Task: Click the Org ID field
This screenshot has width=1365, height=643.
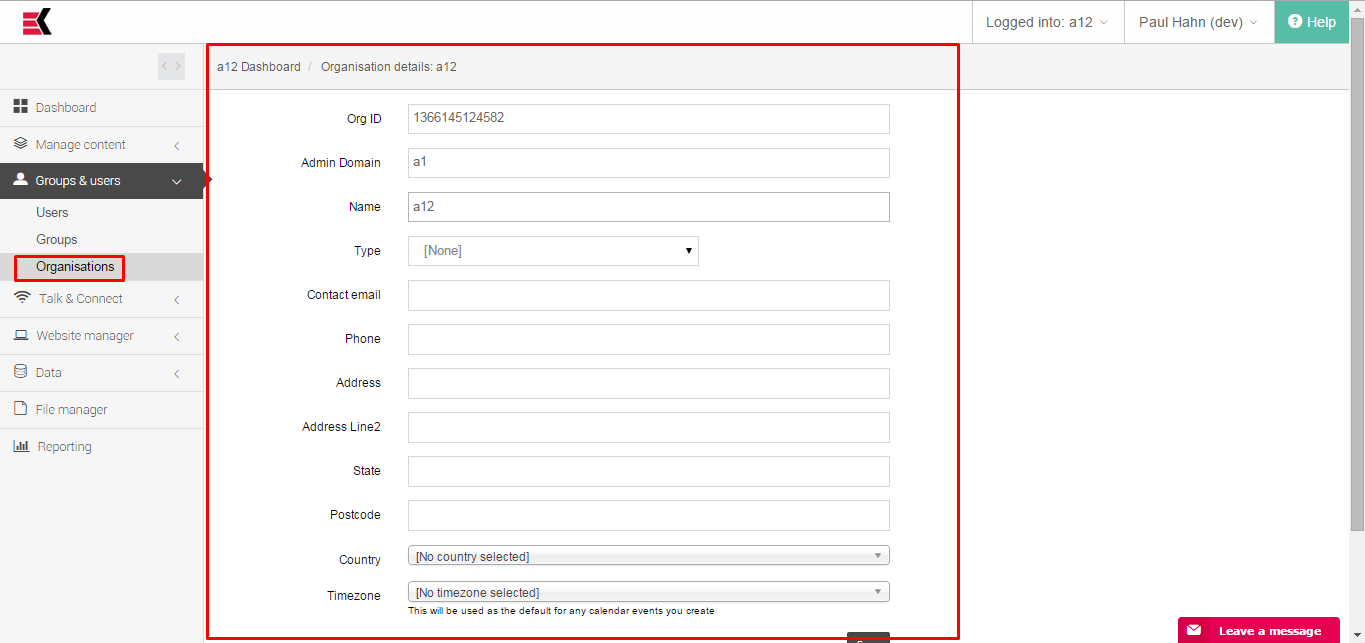Action: [648, 118]
